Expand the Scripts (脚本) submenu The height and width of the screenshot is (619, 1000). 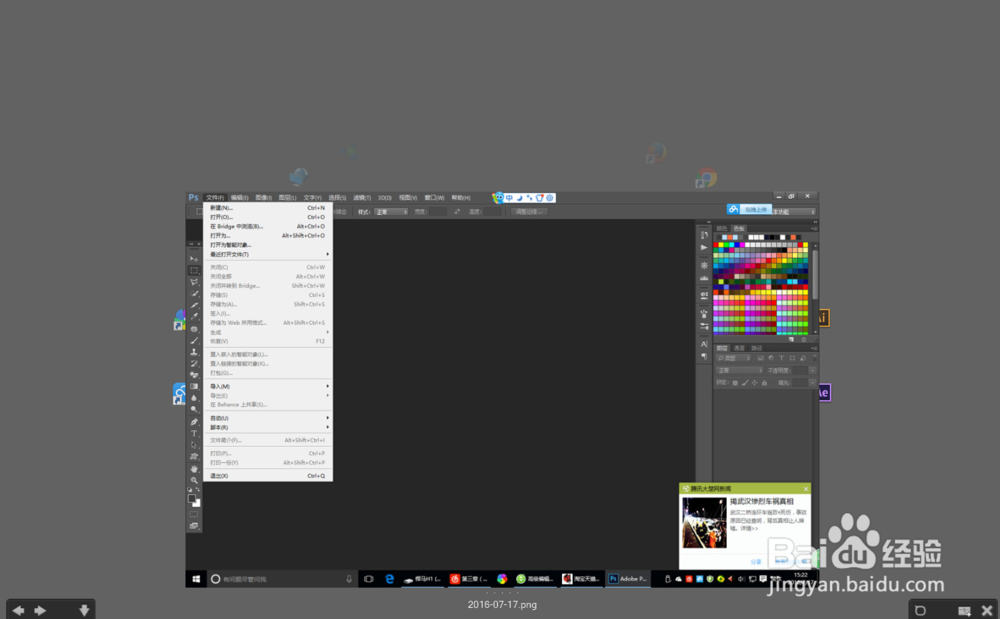pos(268,427)
